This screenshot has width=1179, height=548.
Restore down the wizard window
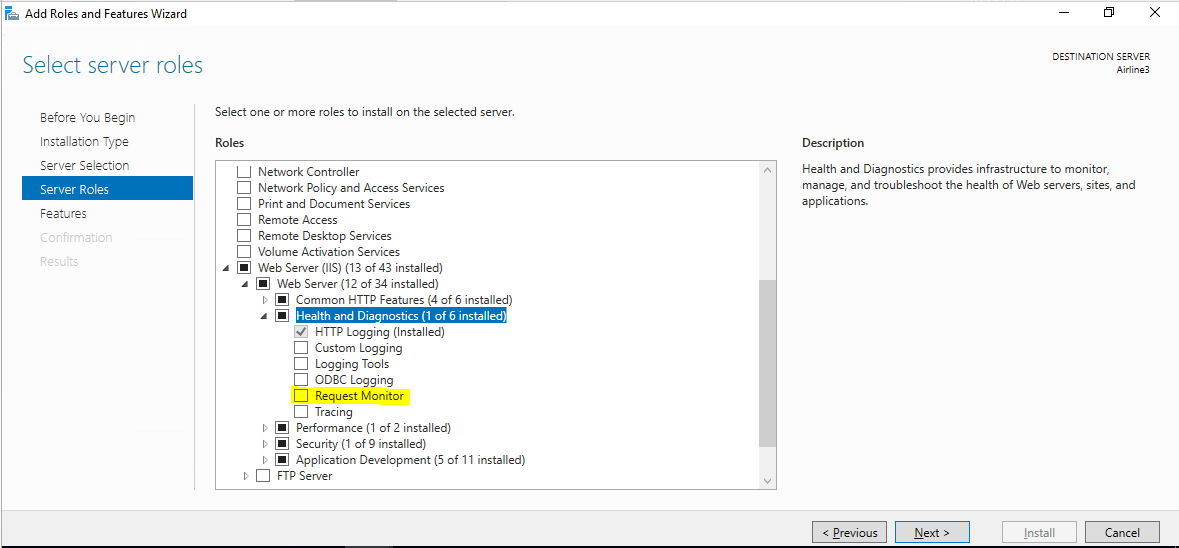point(1109,13)
